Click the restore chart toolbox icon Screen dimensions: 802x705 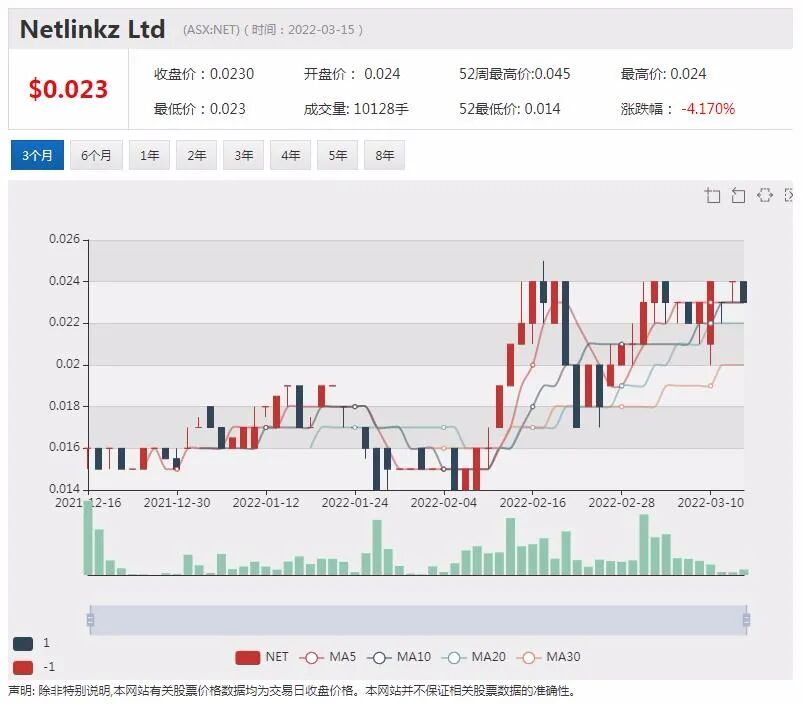(x=765, y=195)
